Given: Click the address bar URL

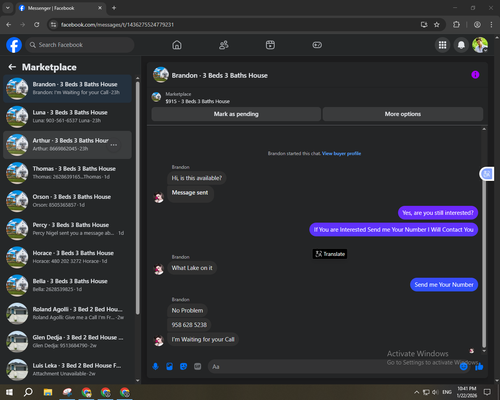Looking at the screenshot, I should 117,25.
